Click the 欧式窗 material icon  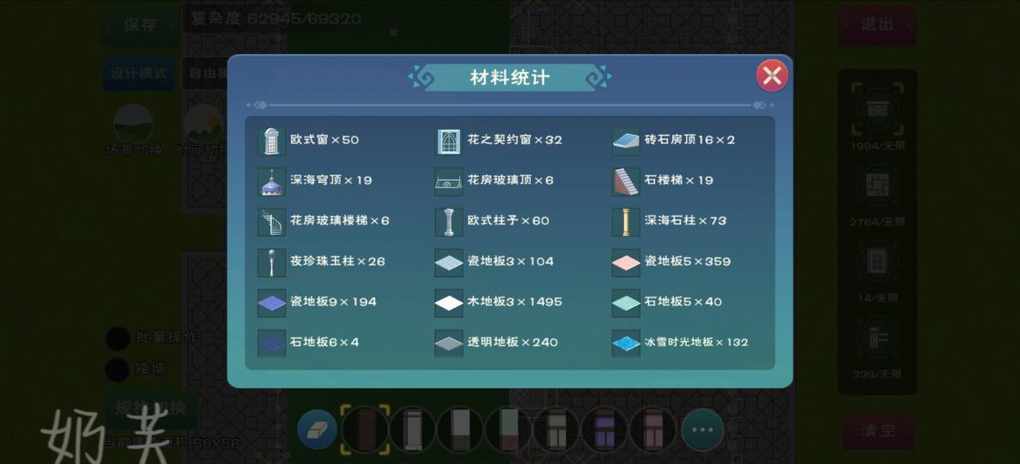271,141
